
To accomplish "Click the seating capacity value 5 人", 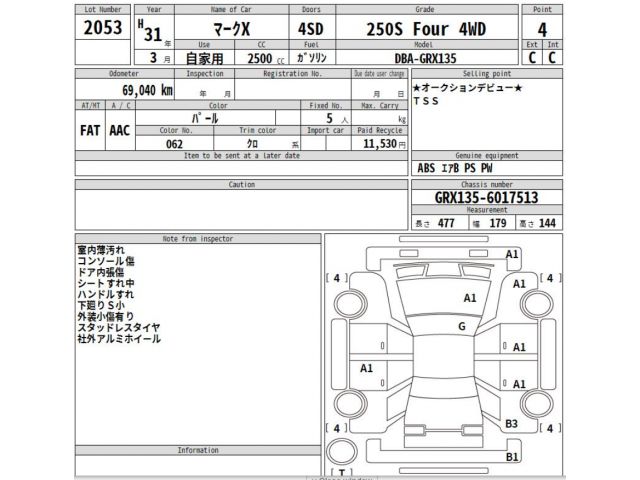I will tap(337, 118).
